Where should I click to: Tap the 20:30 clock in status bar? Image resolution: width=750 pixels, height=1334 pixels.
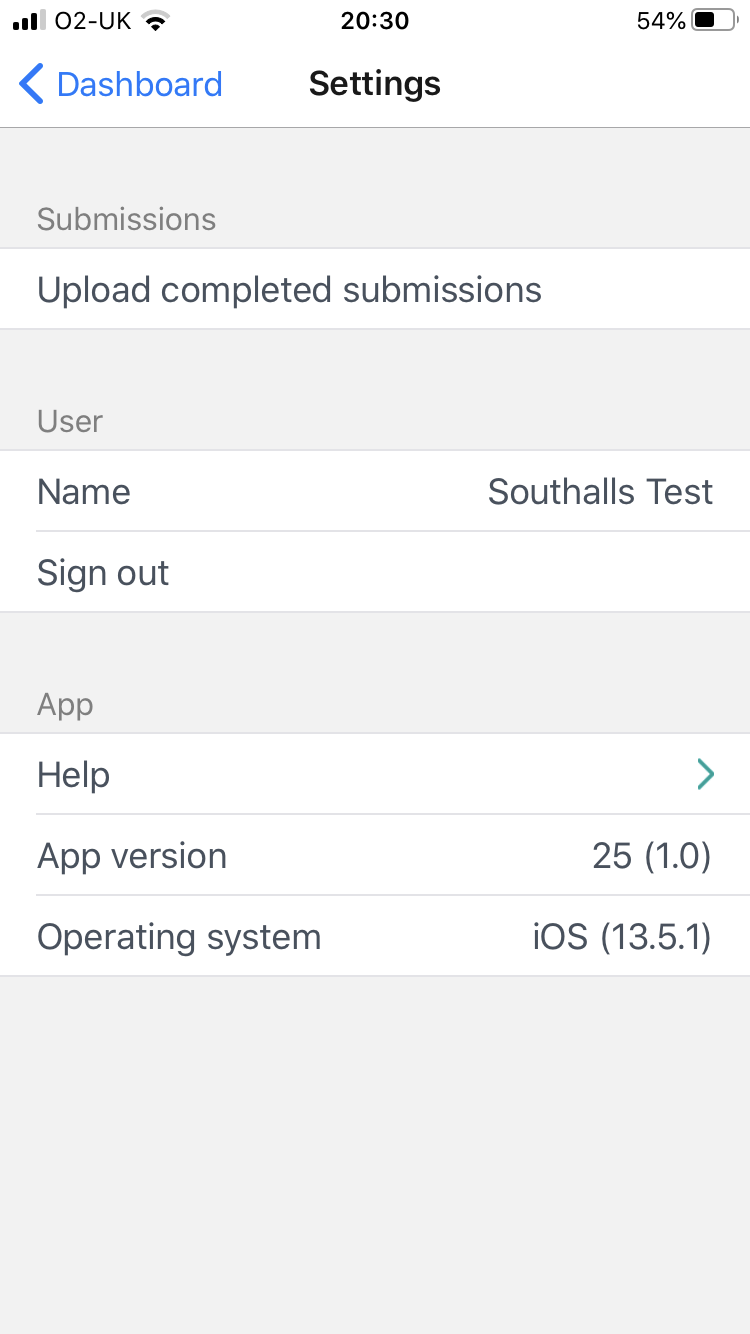375,20
